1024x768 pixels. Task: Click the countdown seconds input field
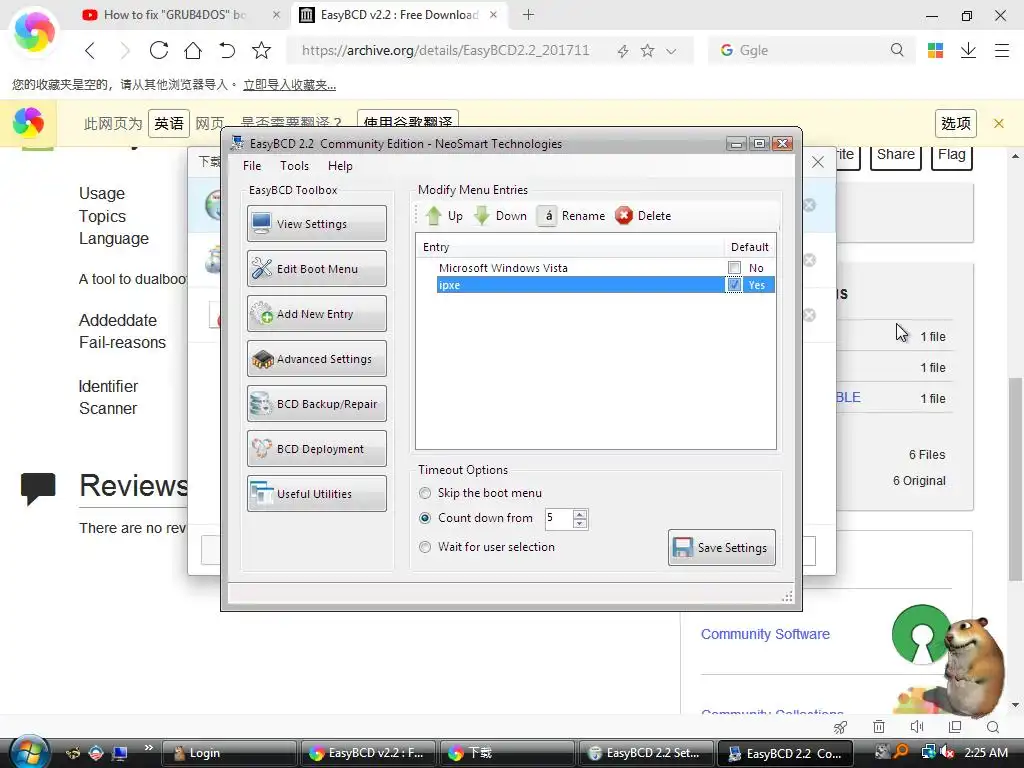tap(559, 519)
